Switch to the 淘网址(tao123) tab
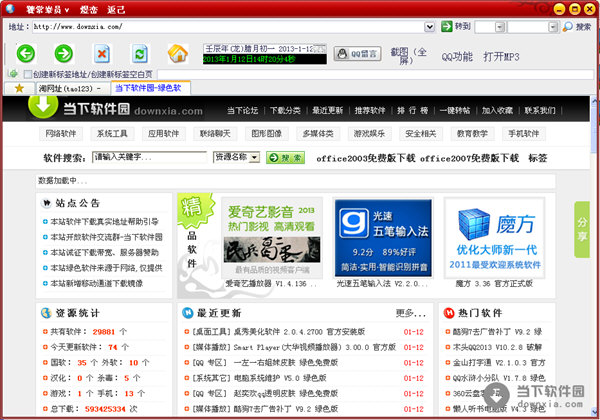Screen dimensions: 600x420 tap(73, 89)
